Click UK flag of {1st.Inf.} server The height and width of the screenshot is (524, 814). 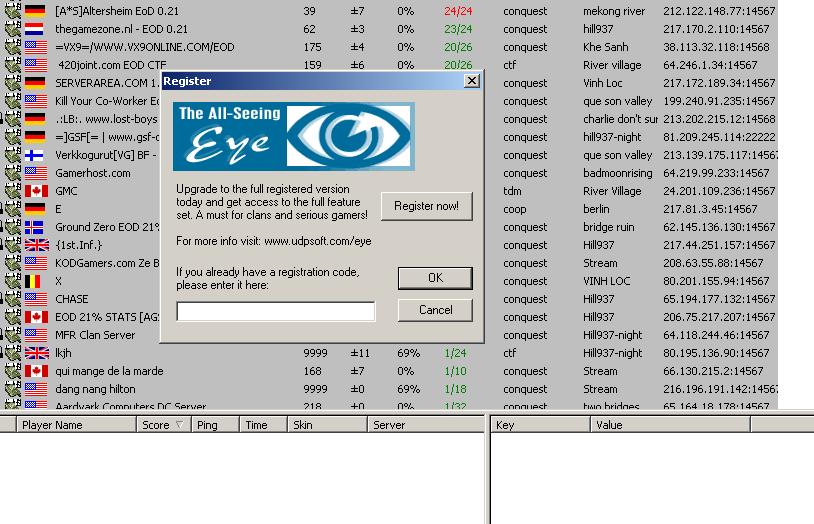click(35, 245)
